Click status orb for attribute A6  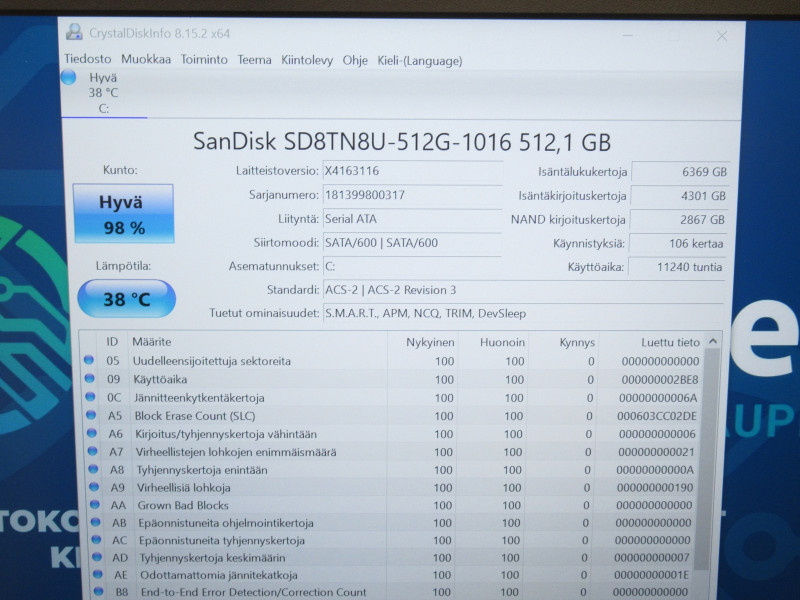pyautogui.click(x=92, y=433)
